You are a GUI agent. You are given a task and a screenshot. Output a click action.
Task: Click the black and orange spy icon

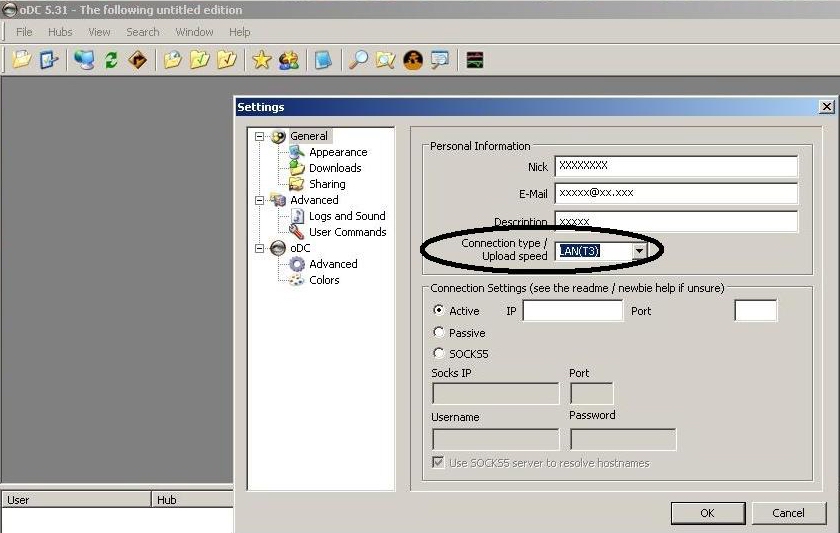click(x=412, y=59)
